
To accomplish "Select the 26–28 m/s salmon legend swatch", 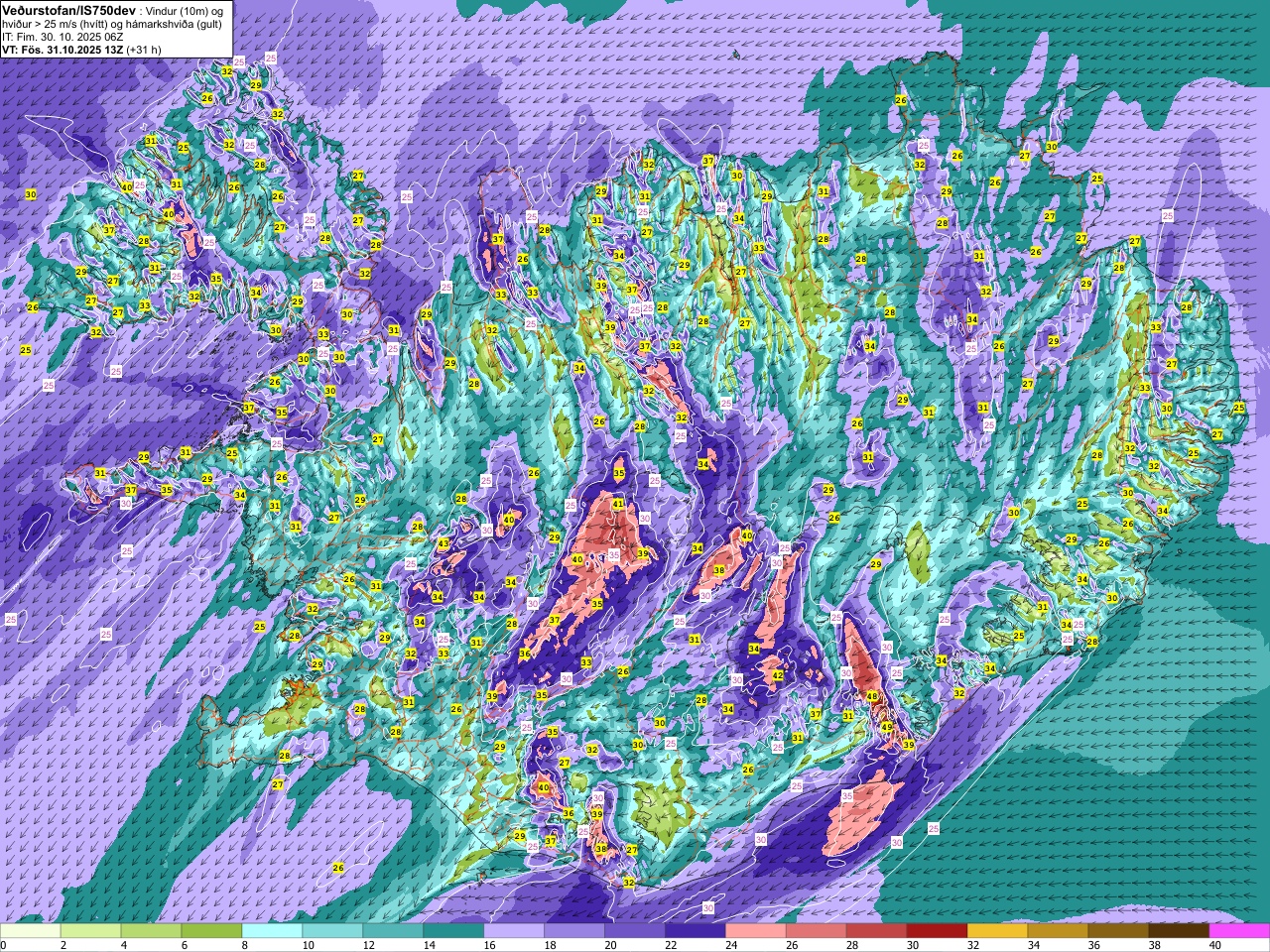I will pos(817,932).
